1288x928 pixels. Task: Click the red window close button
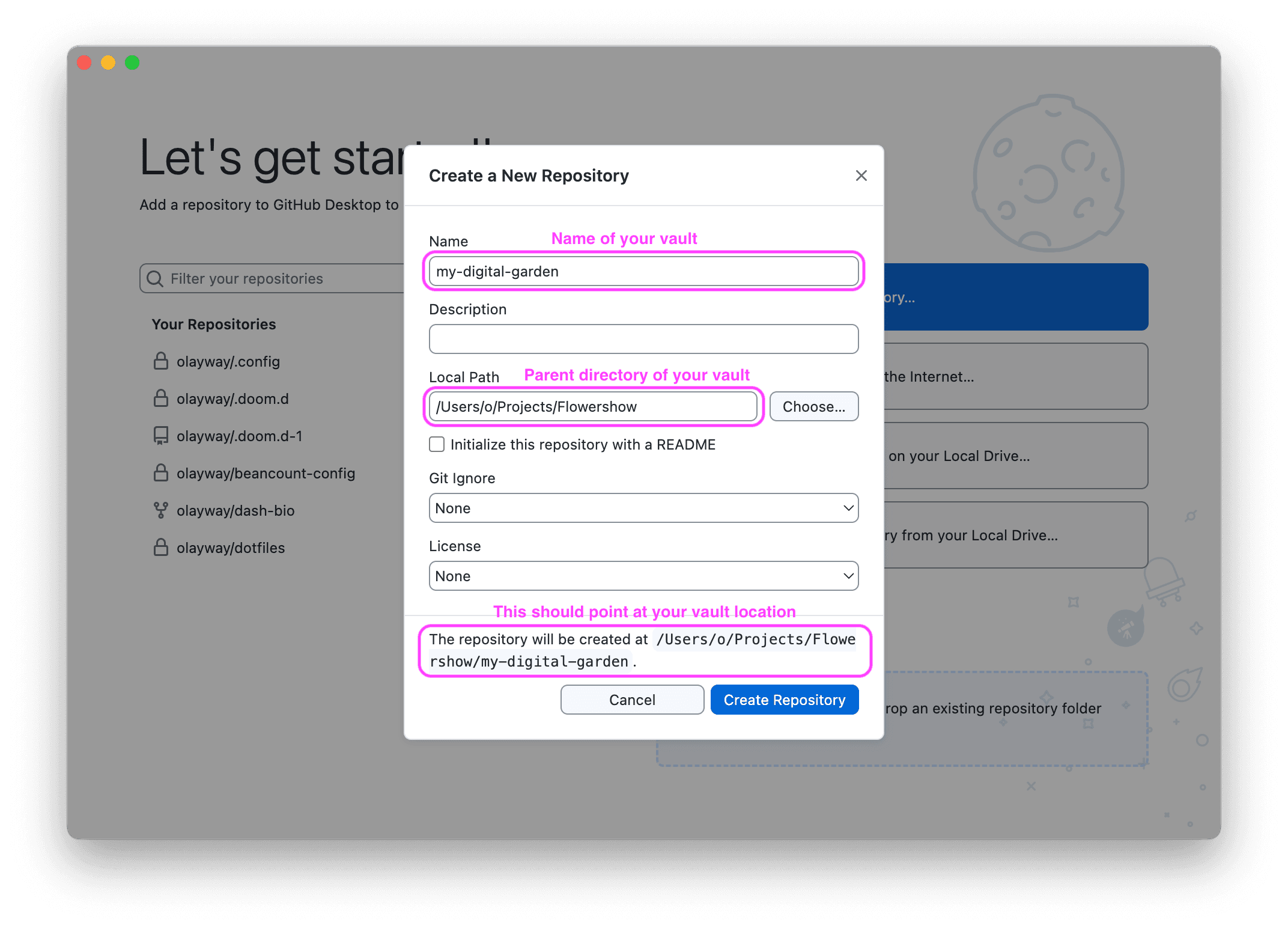[x=84, y=63]
